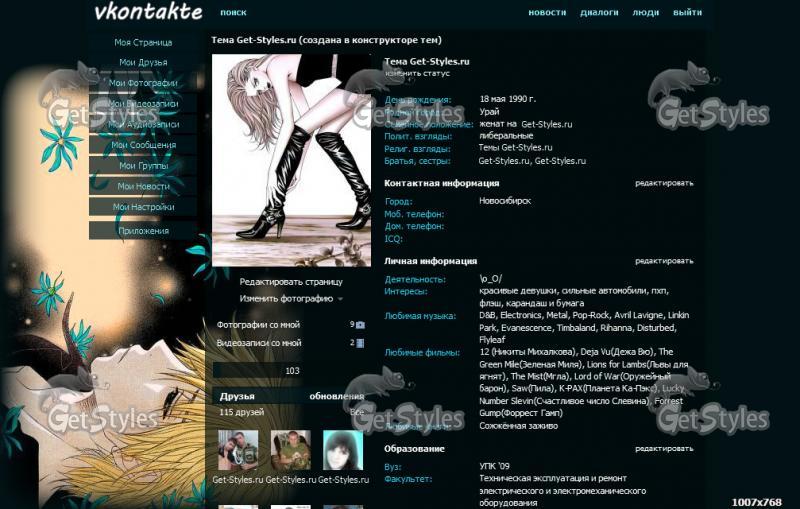The image size is (800, 509).
Task: Click Темы Get-Styles.ru religious views
Action: (x=515, y=148)
